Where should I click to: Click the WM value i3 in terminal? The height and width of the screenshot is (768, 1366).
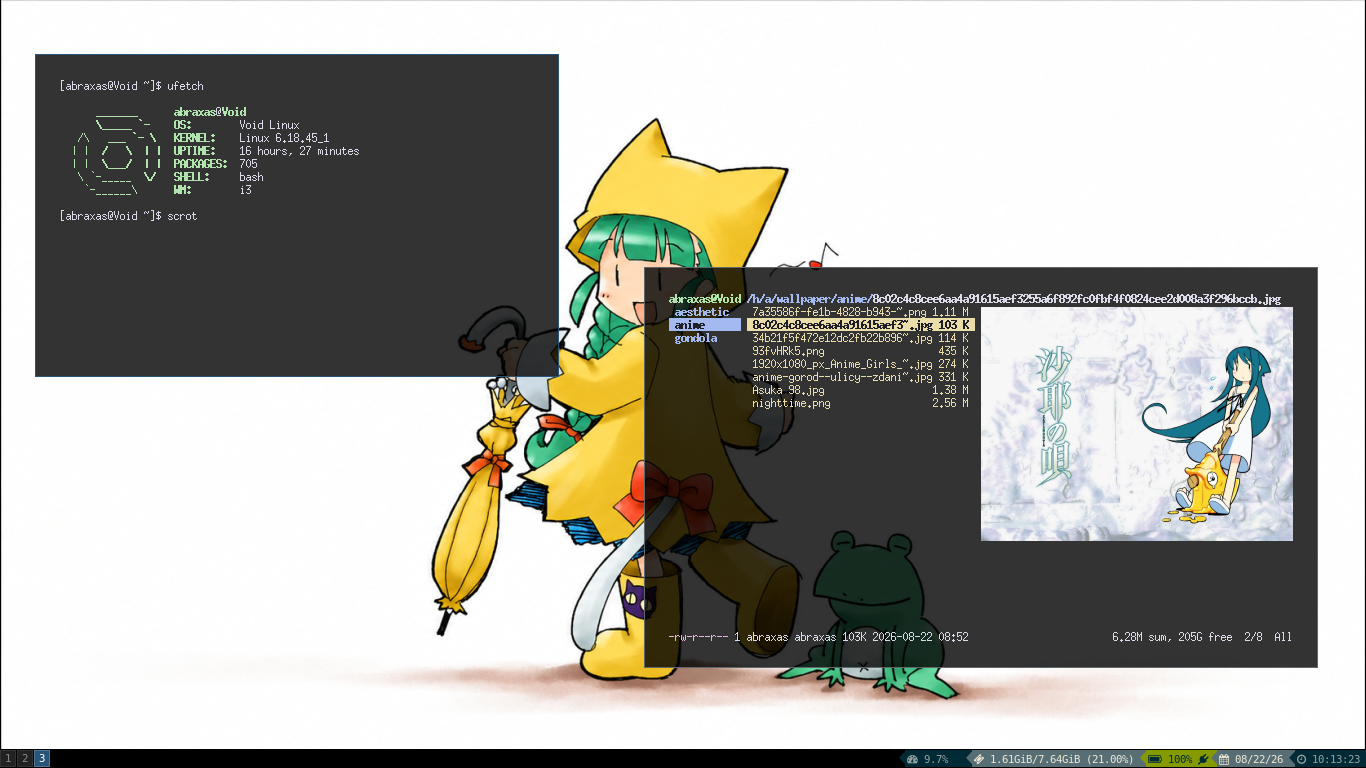tap(245, 190)
